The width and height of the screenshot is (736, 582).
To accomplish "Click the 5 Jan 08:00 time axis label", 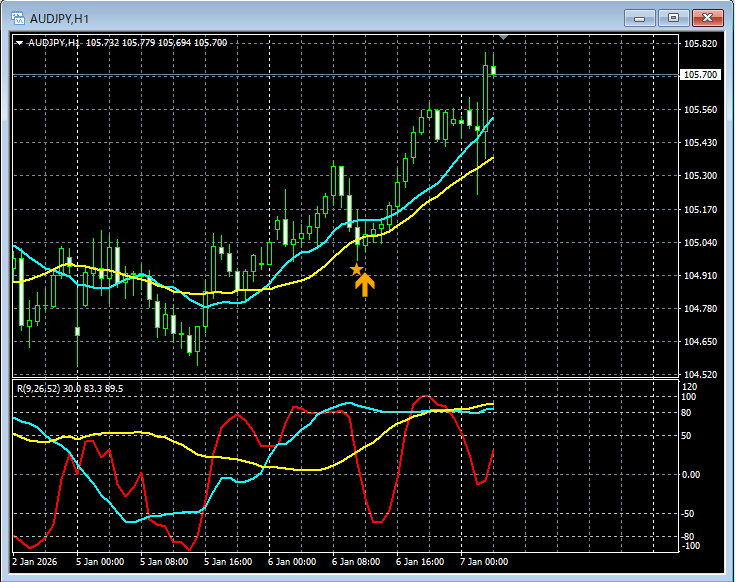I will click(x=164, y=561).
